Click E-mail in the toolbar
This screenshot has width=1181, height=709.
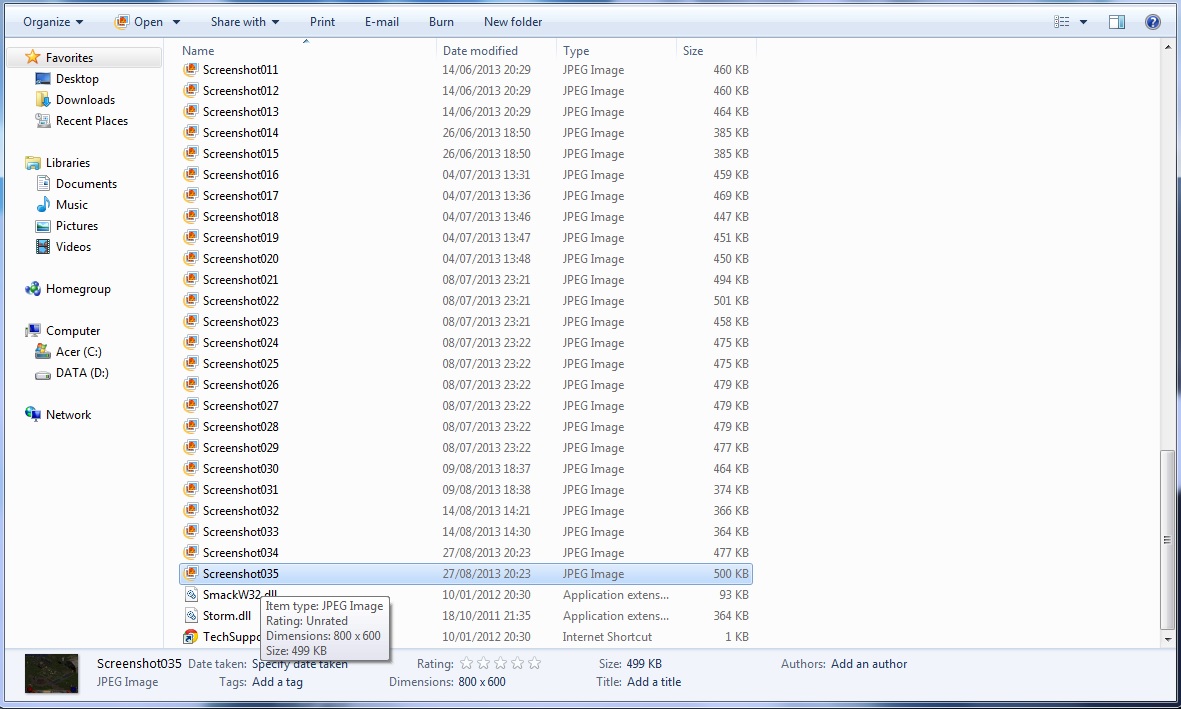(382, 22)
